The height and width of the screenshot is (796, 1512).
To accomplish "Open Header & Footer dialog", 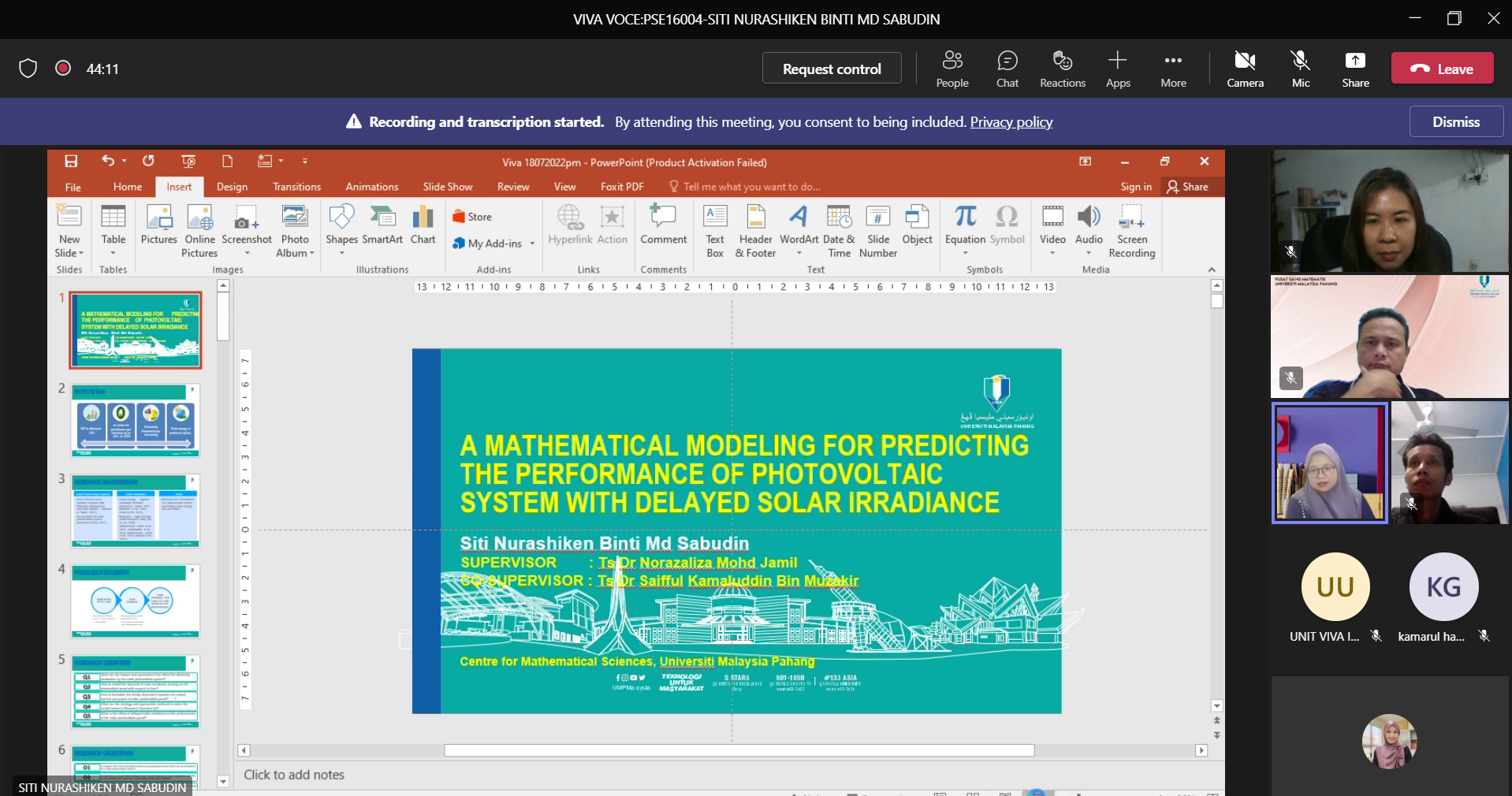I will coord(755,231).
